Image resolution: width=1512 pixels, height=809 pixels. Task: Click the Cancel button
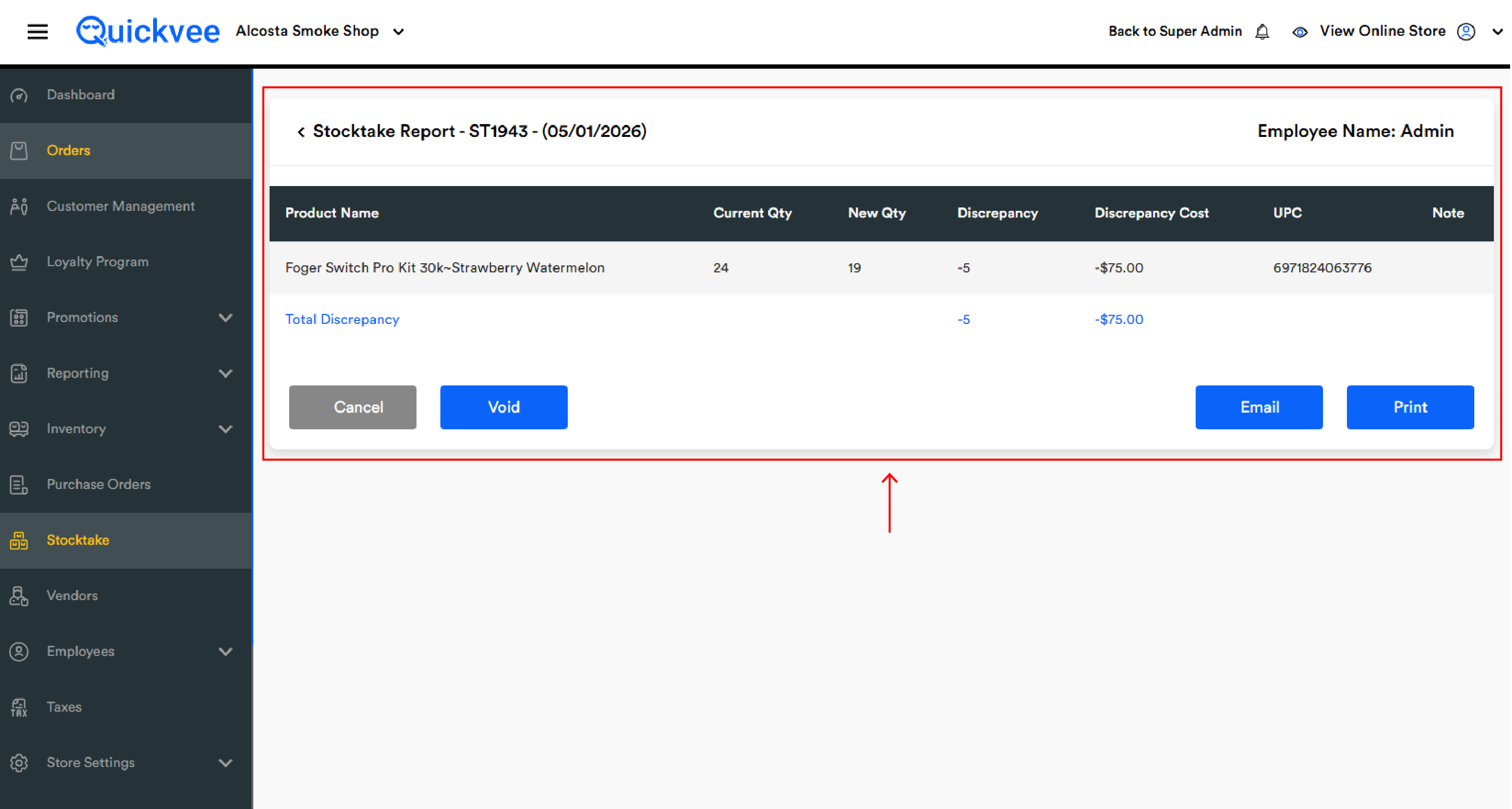pos(353,407)
